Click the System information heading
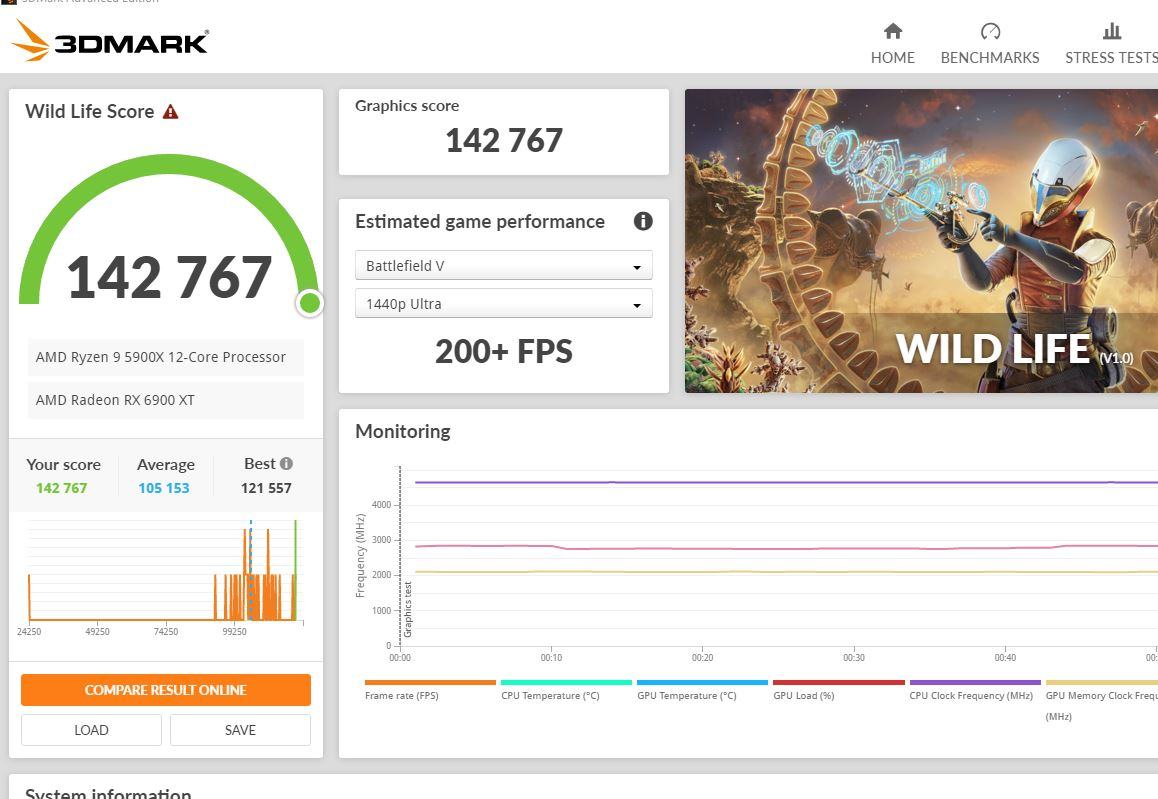The height and width of the screenshot is (799, 1158). [108, 792]
